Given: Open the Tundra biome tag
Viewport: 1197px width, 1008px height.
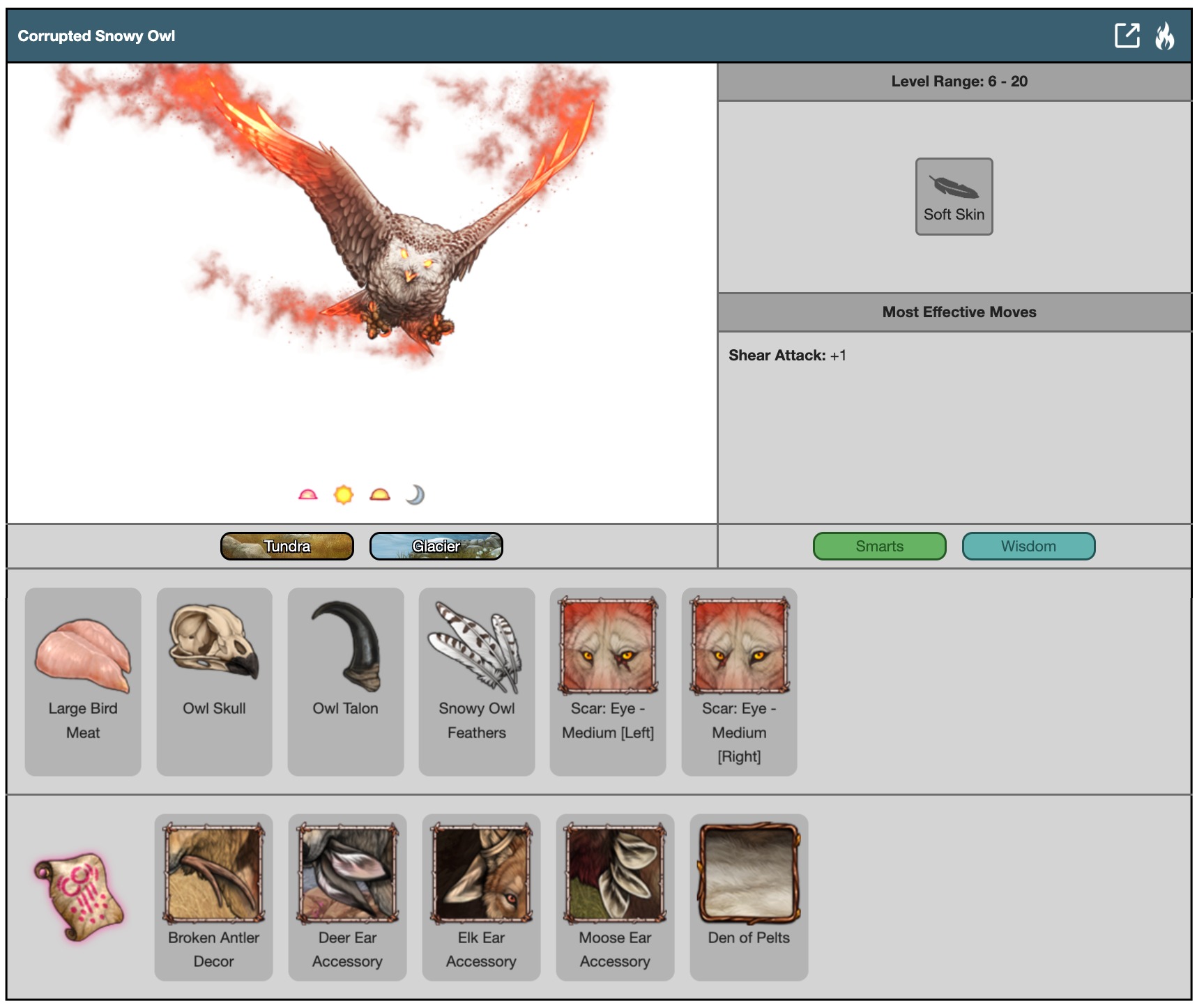Looking at the screenshot, I should [x=287, y=547].
